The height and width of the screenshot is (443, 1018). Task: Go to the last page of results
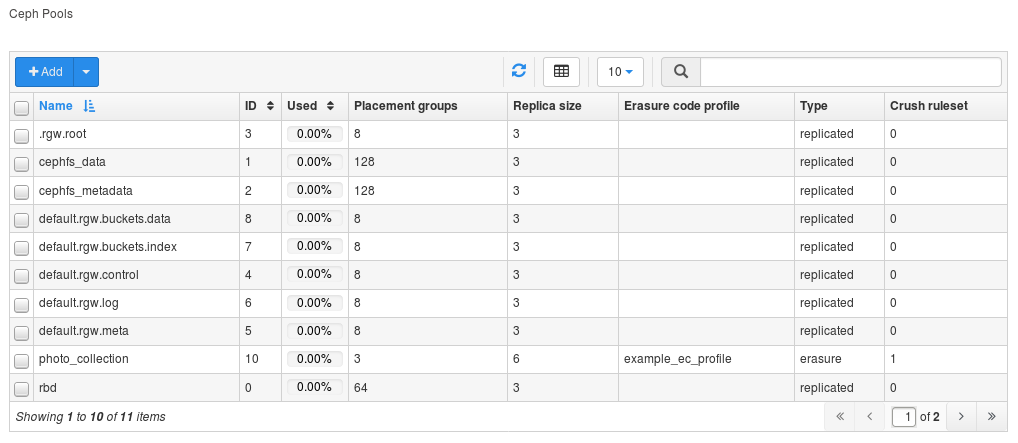pos(991,416)
